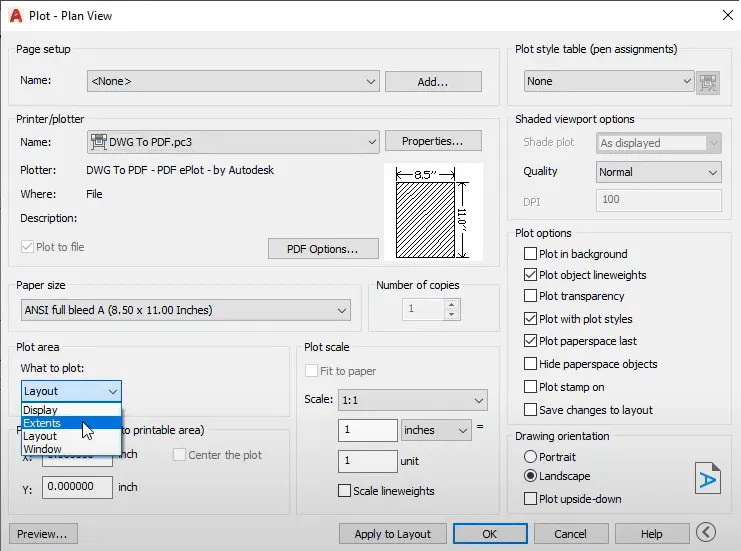
Task: Click the Cancel button
Action: click(571, 534)
